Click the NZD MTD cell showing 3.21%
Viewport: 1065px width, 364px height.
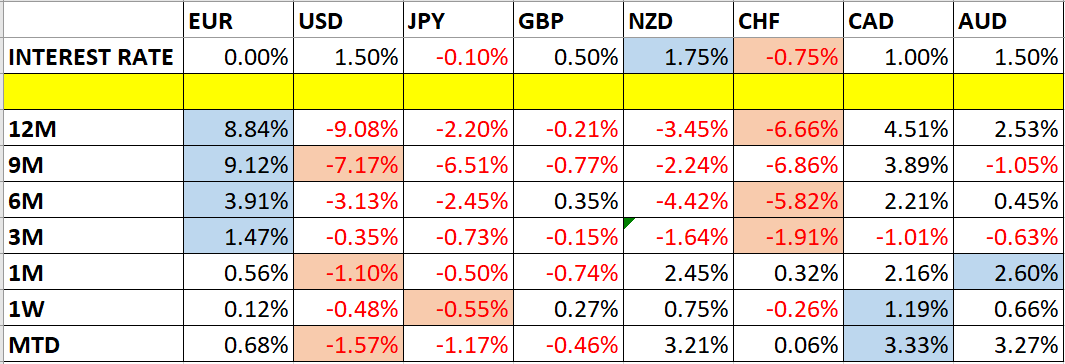click(679, 346)
